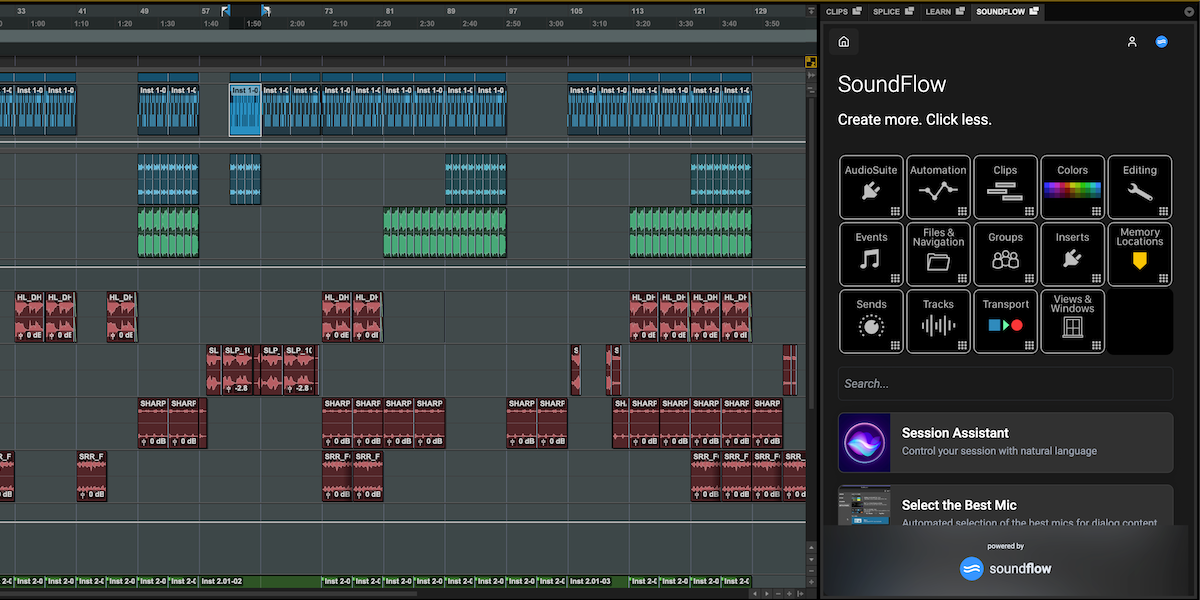Switch to the LEARN tab
1200x600 pixels.
pyautogui.click(x=938, y=11)
